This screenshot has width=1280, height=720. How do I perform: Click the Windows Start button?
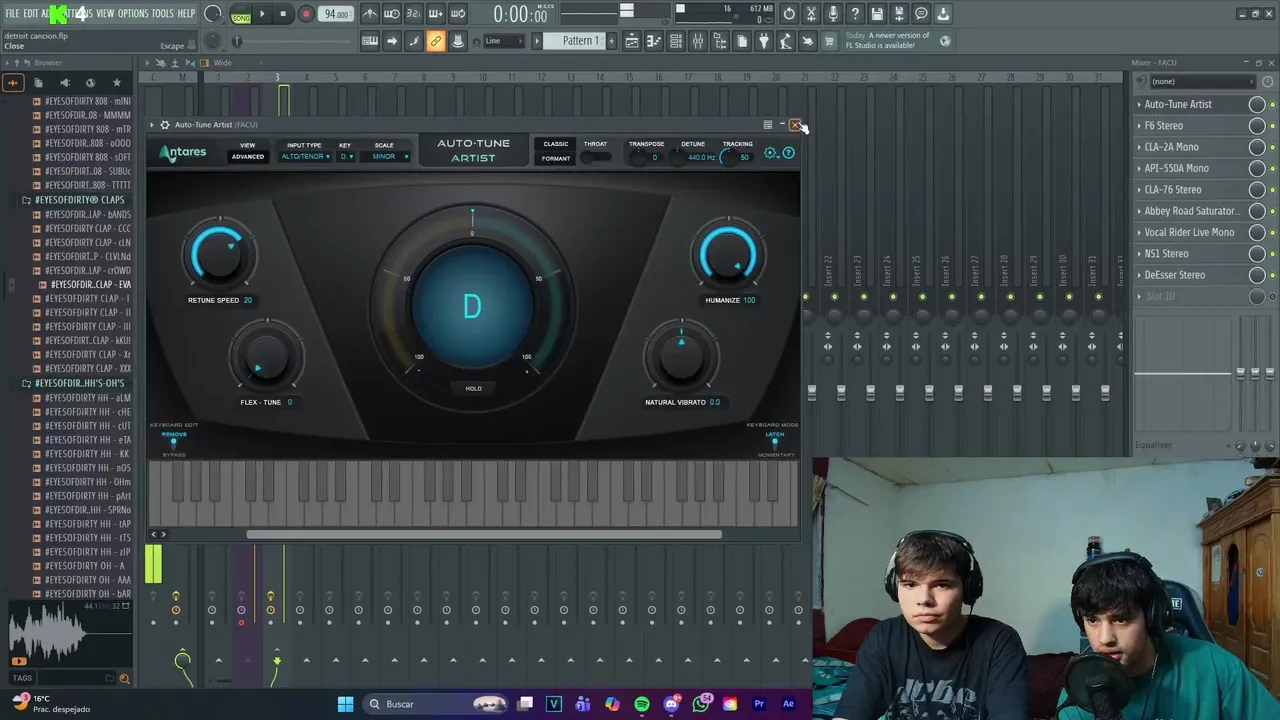[x=345, y=704]
